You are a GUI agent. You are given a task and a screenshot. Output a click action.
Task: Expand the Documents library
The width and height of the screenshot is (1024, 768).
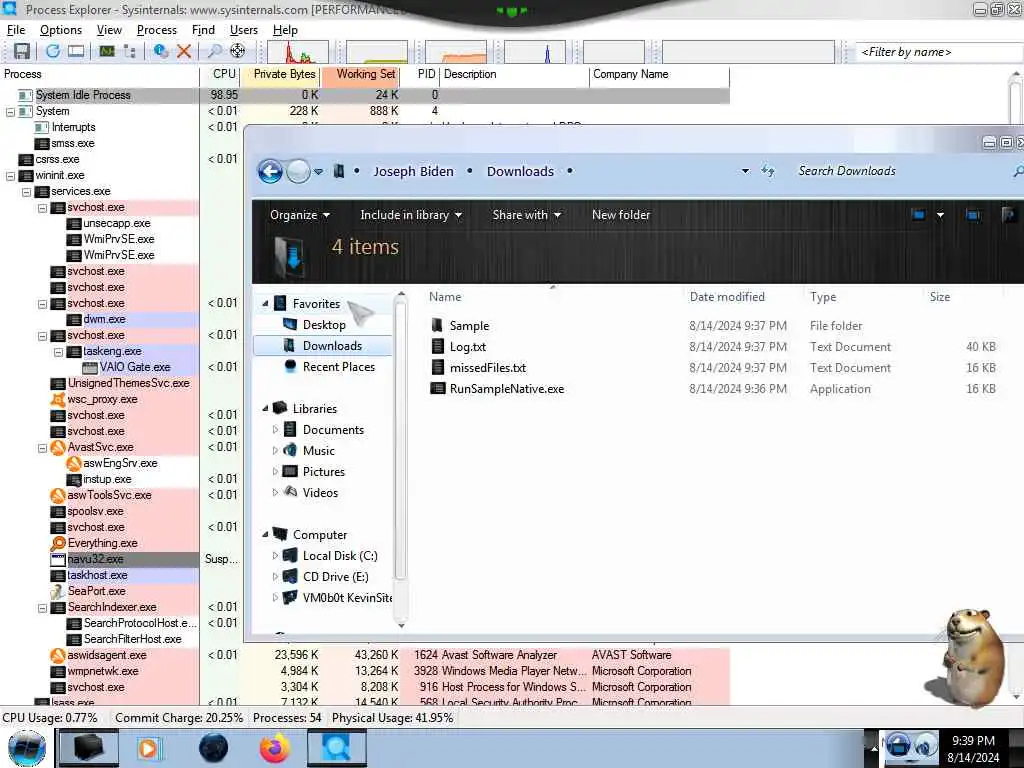point(275,430)
